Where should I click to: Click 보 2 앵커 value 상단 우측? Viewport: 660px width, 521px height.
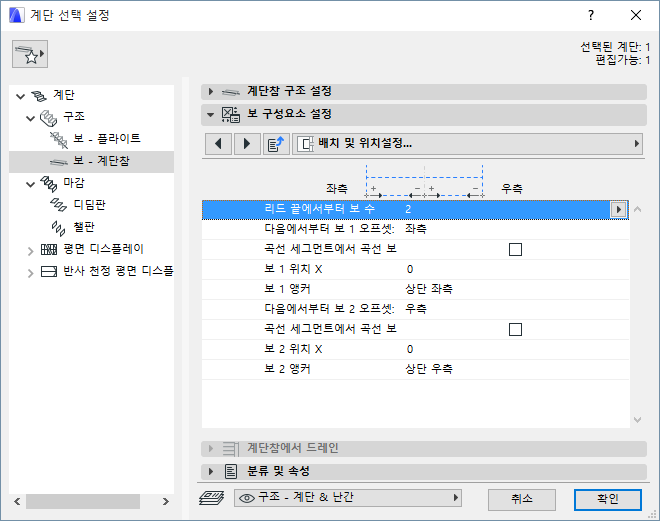pyautogui.click(x=429, y=369)
